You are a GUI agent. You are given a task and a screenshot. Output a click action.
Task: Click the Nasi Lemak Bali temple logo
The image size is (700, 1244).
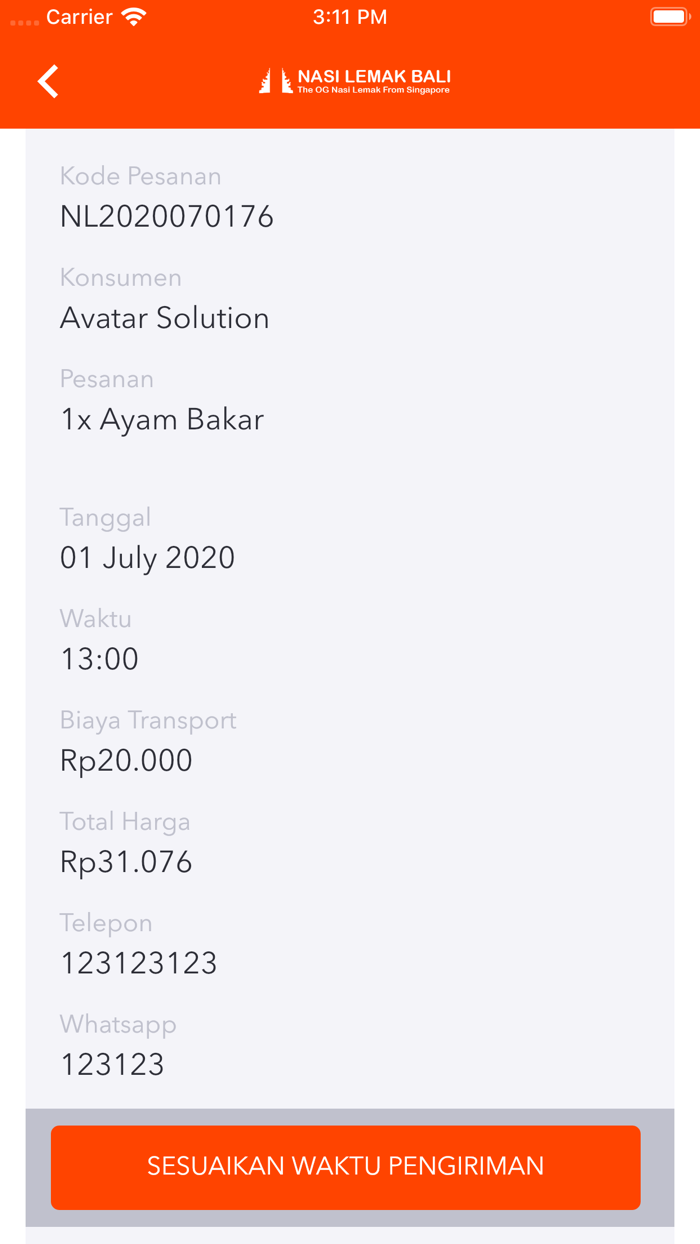(x=275, y=80)
